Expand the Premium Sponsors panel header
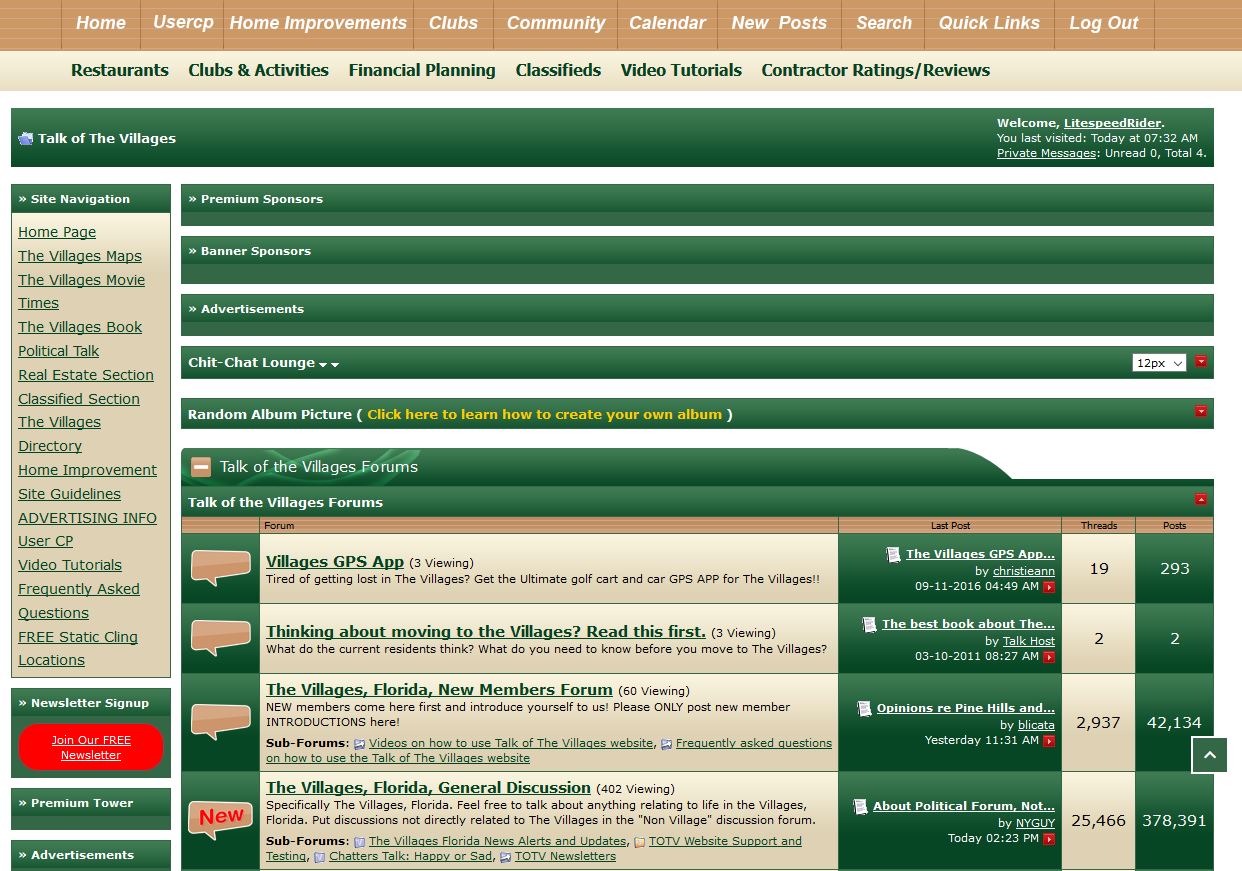Screen dimensions: 1242x871 click(697, 199)
